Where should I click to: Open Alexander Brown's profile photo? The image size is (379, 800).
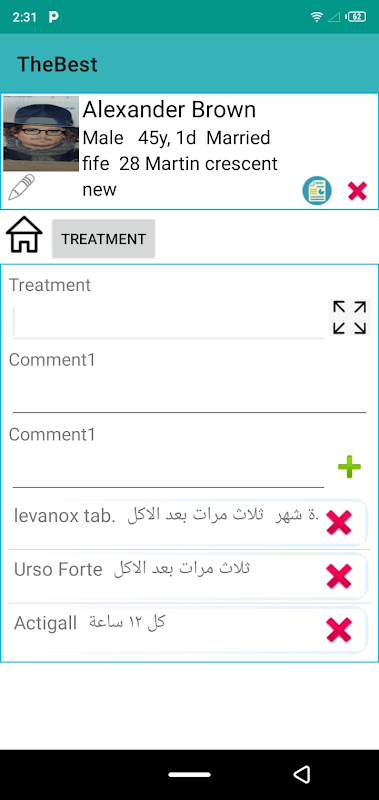[x=41, y=134]
